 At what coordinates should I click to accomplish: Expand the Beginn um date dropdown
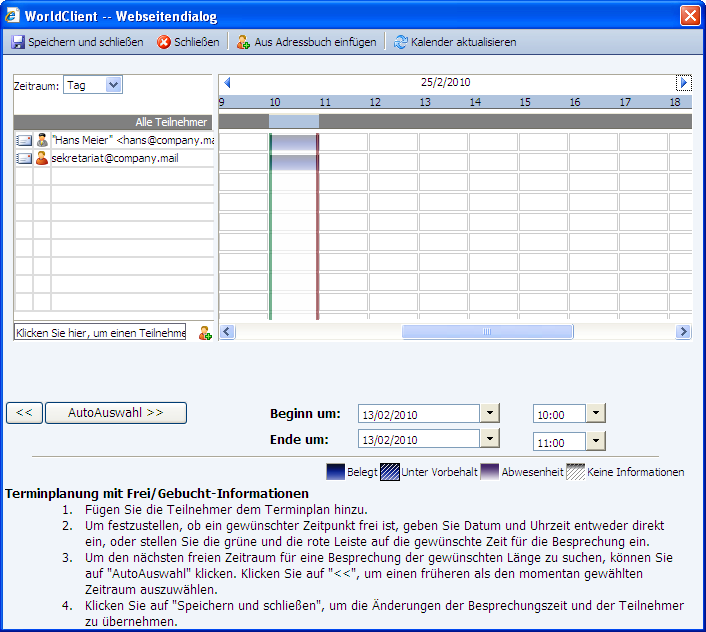(490, 413)
